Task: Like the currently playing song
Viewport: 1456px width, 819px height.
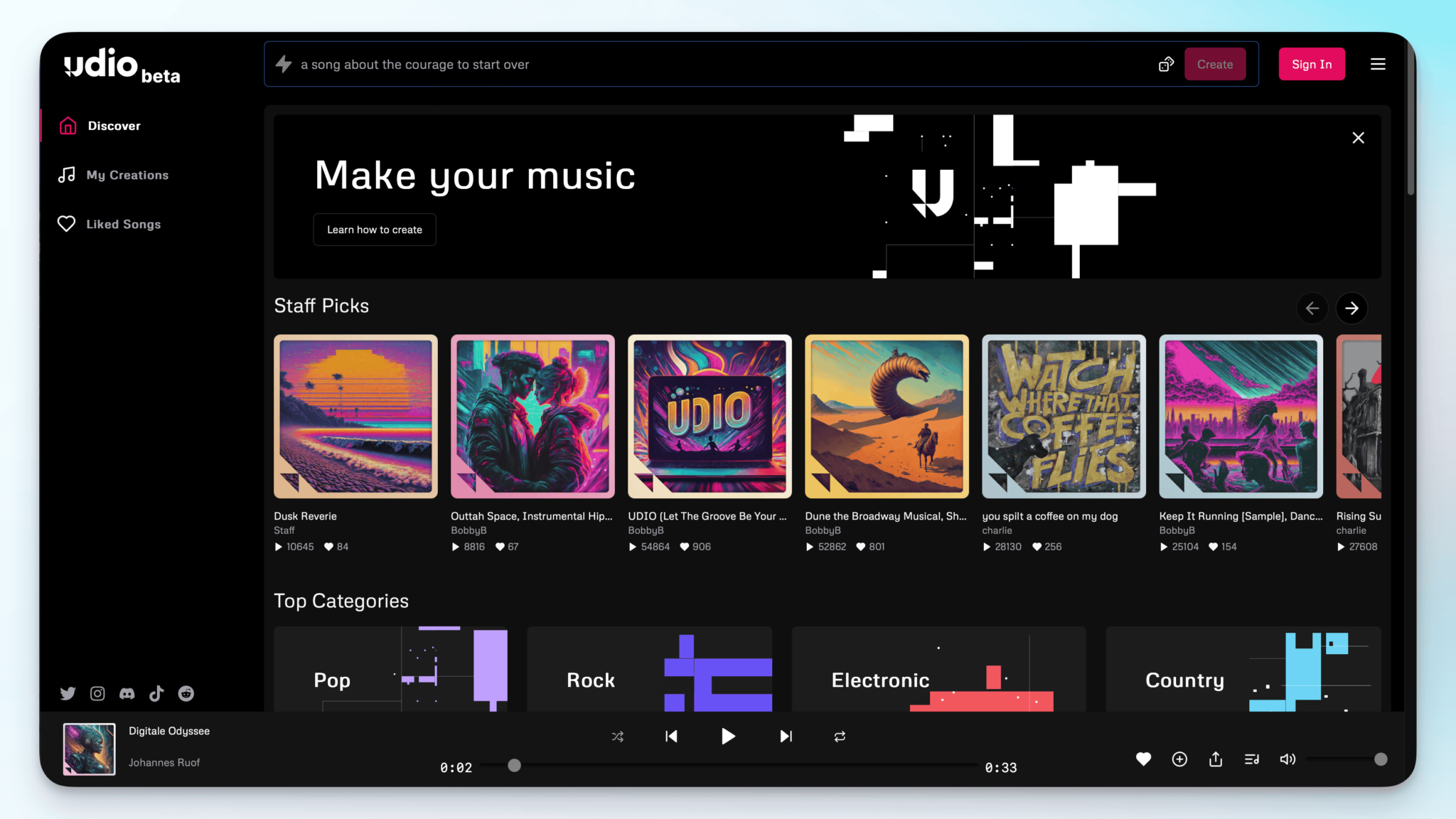Action: (x=1142, y=759)
